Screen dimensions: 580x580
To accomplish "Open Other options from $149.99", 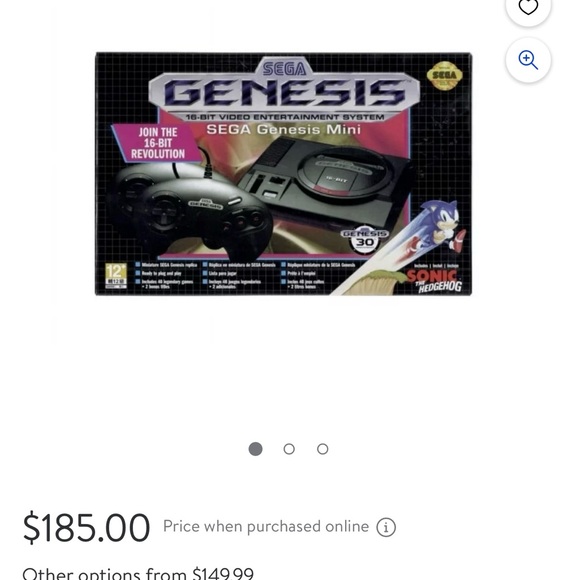I will point(138,573).
